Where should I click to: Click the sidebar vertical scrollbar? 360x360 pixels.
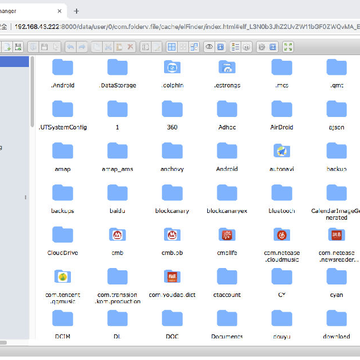pyautogui.click(x=32, y=92)
